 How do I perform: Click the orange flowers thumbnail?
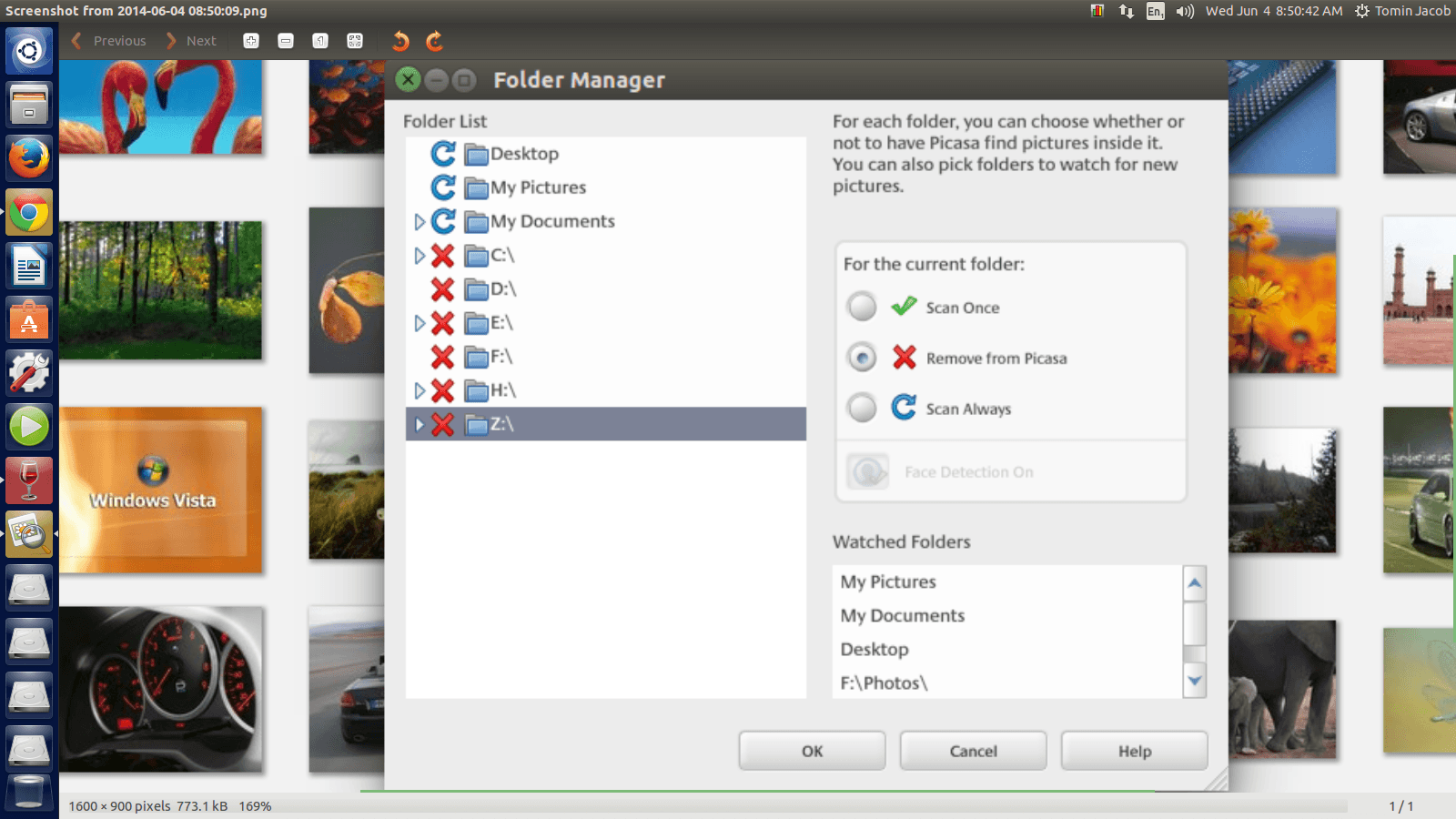pyautogui.click(x=1282, y=290)
